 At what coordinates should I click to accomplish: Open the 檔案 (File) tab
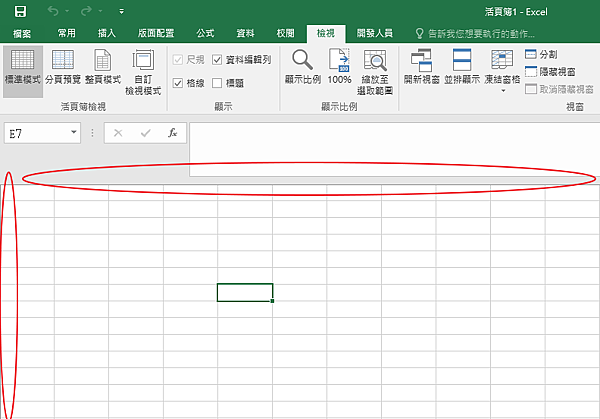point(22,34)
